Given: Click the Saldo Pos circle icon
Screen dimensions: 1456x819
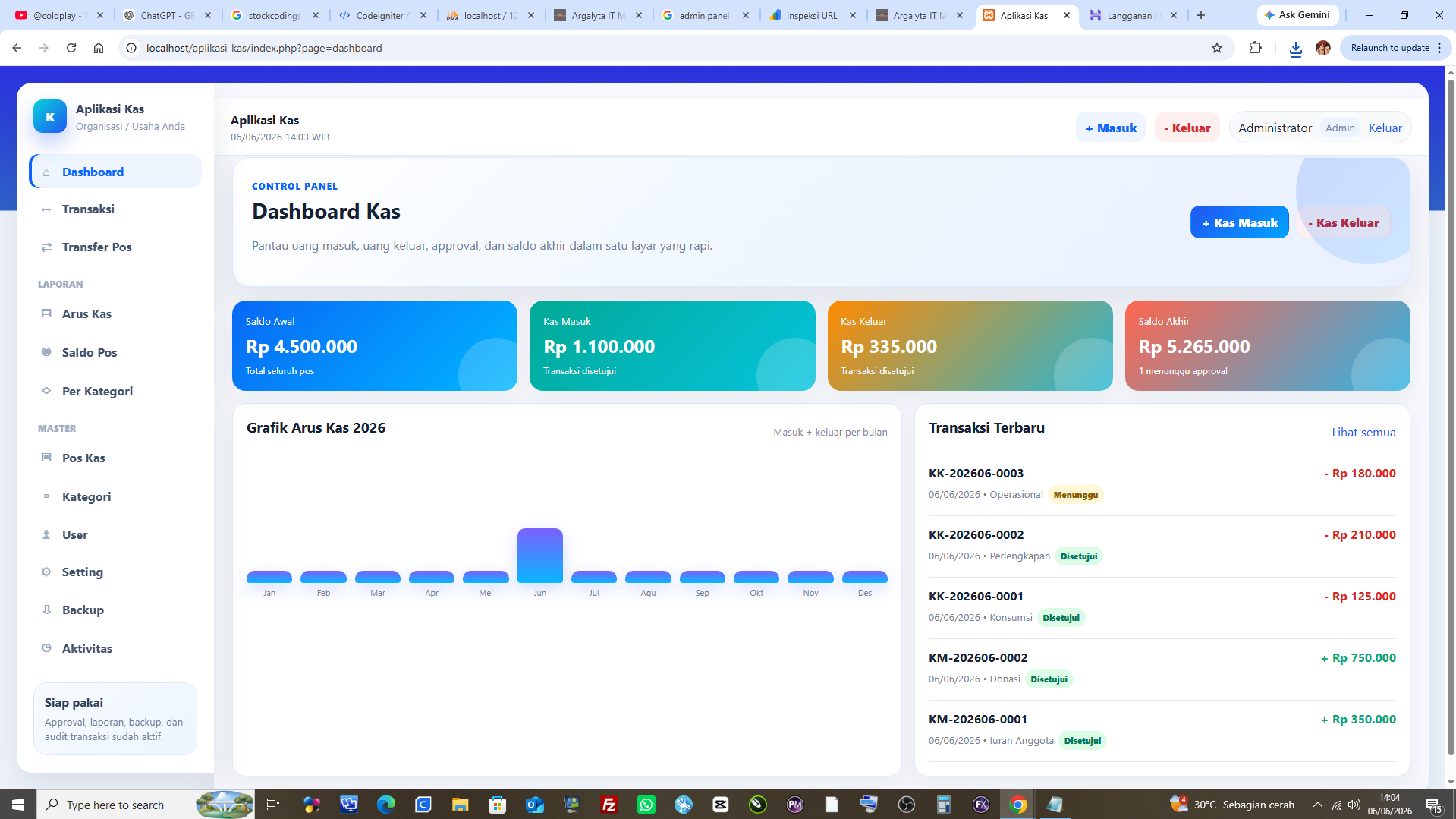Looking at the screenshot, I should tap(46, 352).
